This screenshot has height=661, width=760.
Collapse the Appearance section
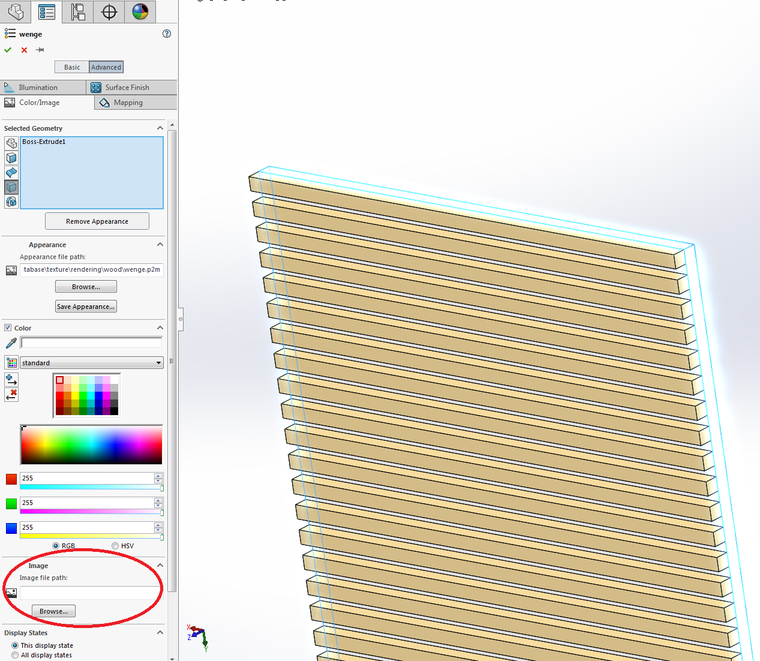tap(160, 244)
